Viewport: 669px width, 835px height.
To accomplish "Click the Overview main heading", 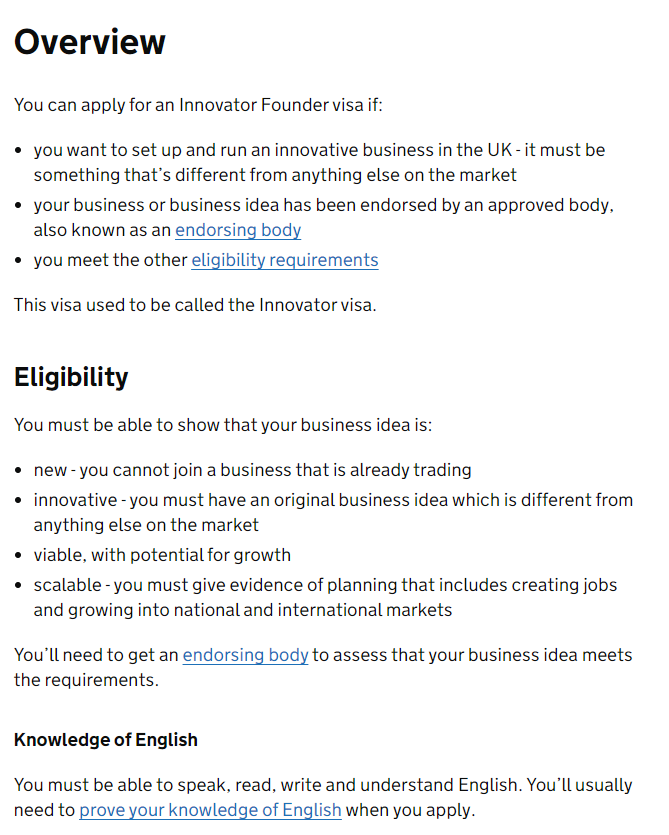I will click(90, 42).
